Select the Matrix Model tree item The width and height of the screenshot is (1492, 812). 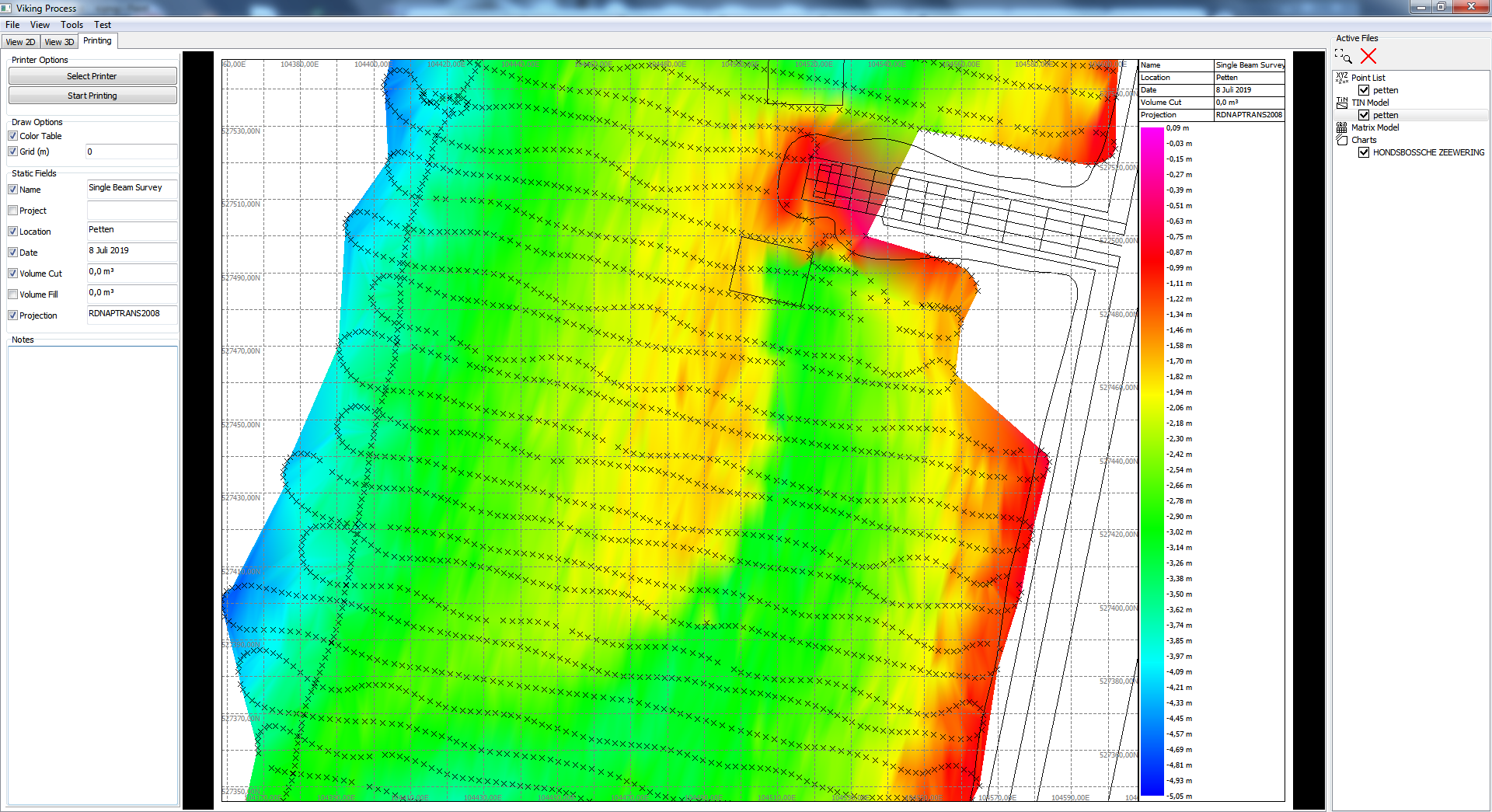coord(1375,127)
